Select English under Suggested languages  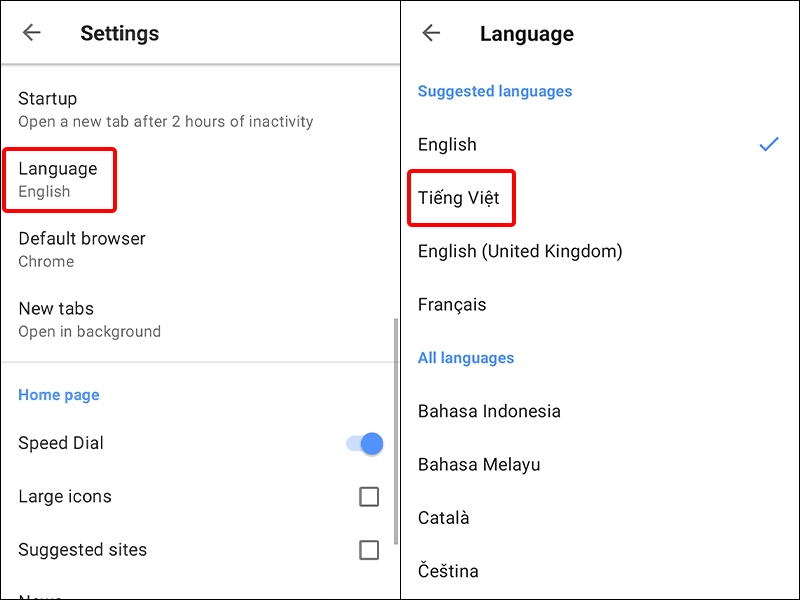coord(447,144)
